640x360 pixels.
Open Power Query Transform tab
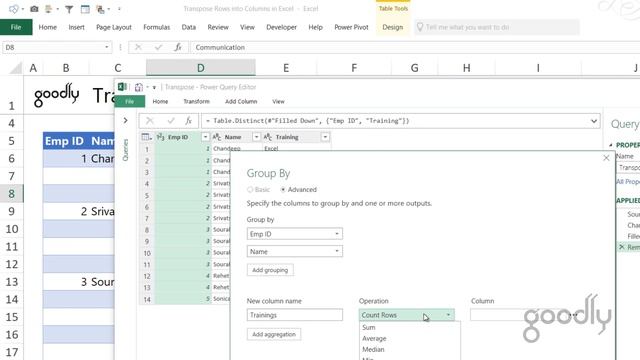coord(196,101)
